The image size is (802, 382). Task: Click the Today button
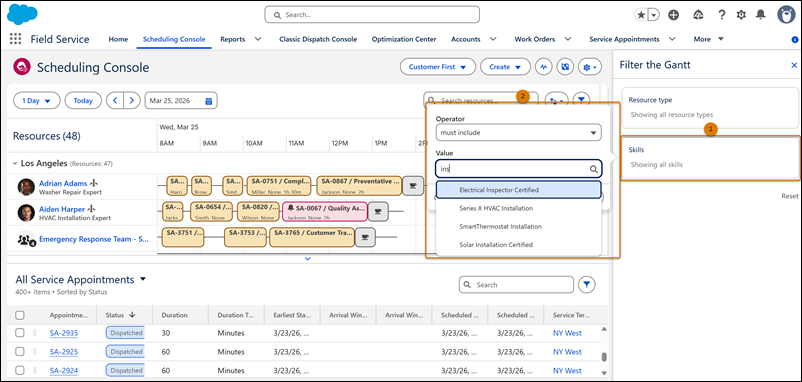pyautogui.click(x=83, y=101)
